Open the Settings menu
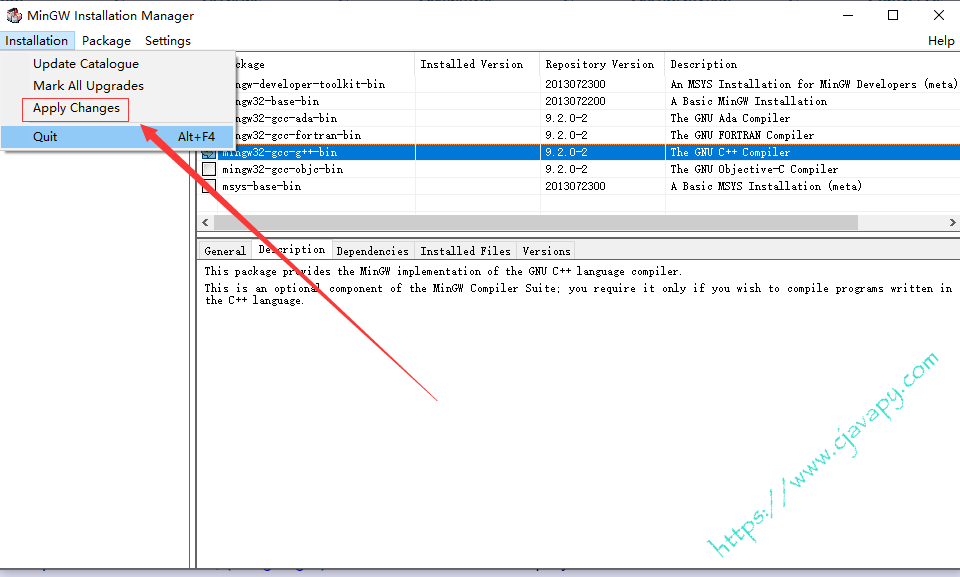The width and height of the screenshot is (960, 577). point(168,40)
